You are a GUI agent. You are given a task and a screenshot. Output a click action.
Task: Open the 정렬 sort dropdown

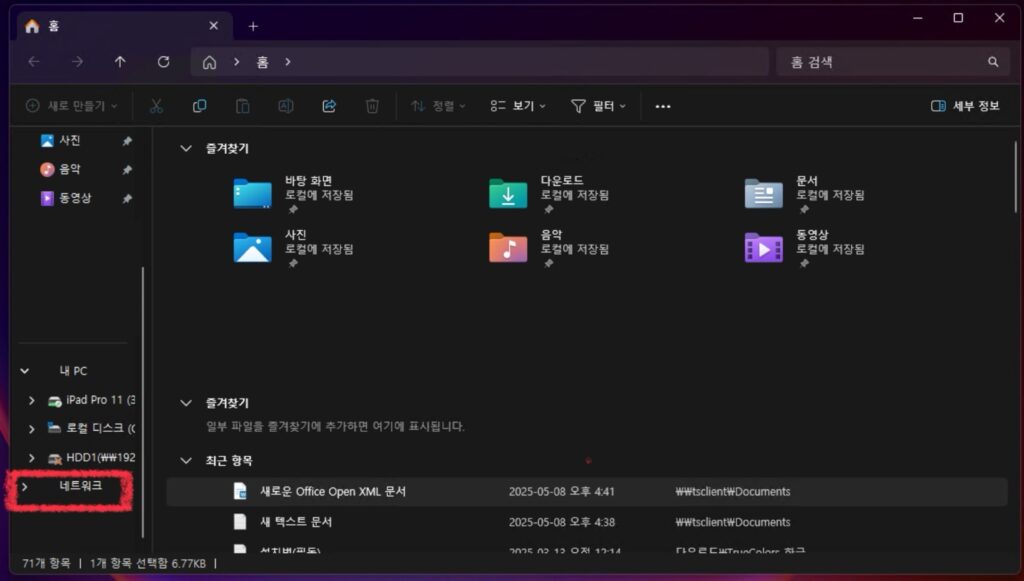[x=438, y=106]
